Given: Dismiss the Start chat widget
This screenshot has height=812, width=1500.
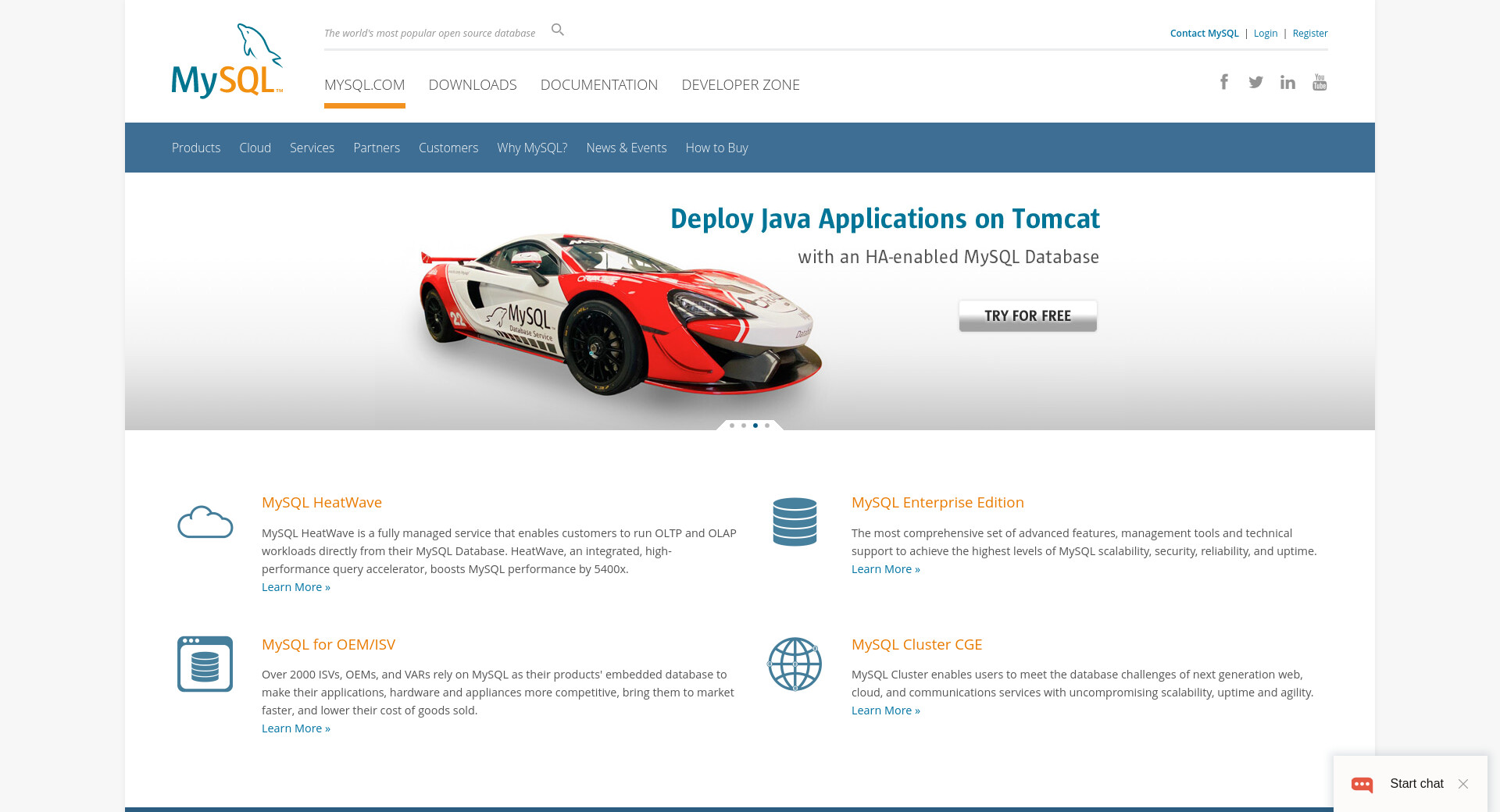Looking at the screenshot, I should 1463,784.
